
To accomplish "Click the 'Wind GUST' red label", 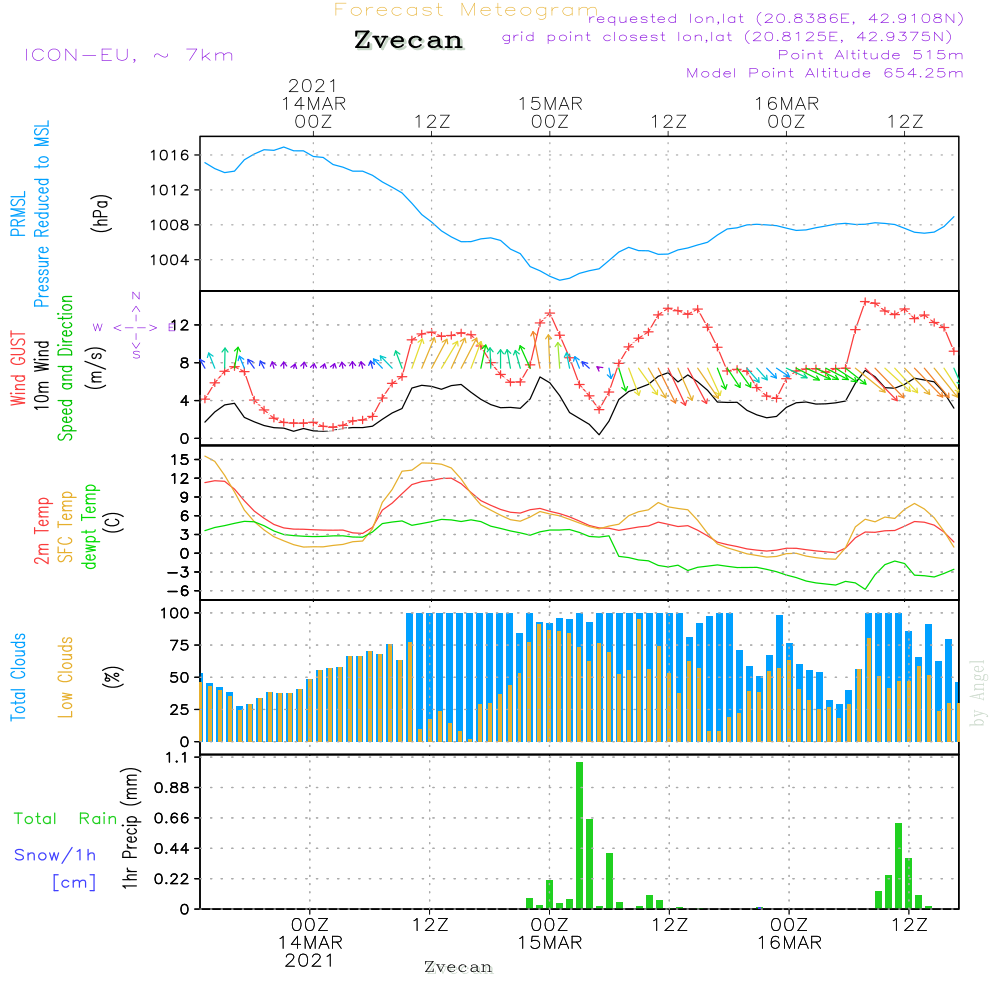I will (x=18, y=369).
